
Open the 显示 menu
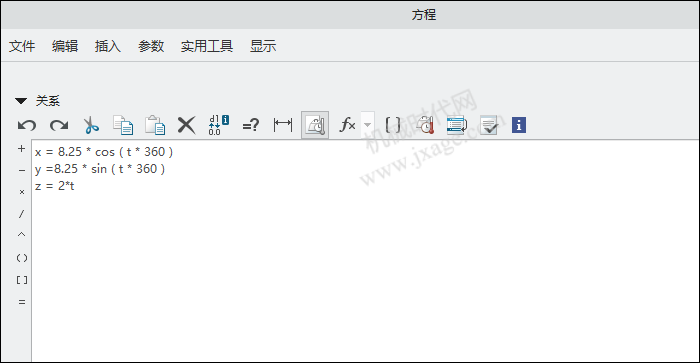263,46
